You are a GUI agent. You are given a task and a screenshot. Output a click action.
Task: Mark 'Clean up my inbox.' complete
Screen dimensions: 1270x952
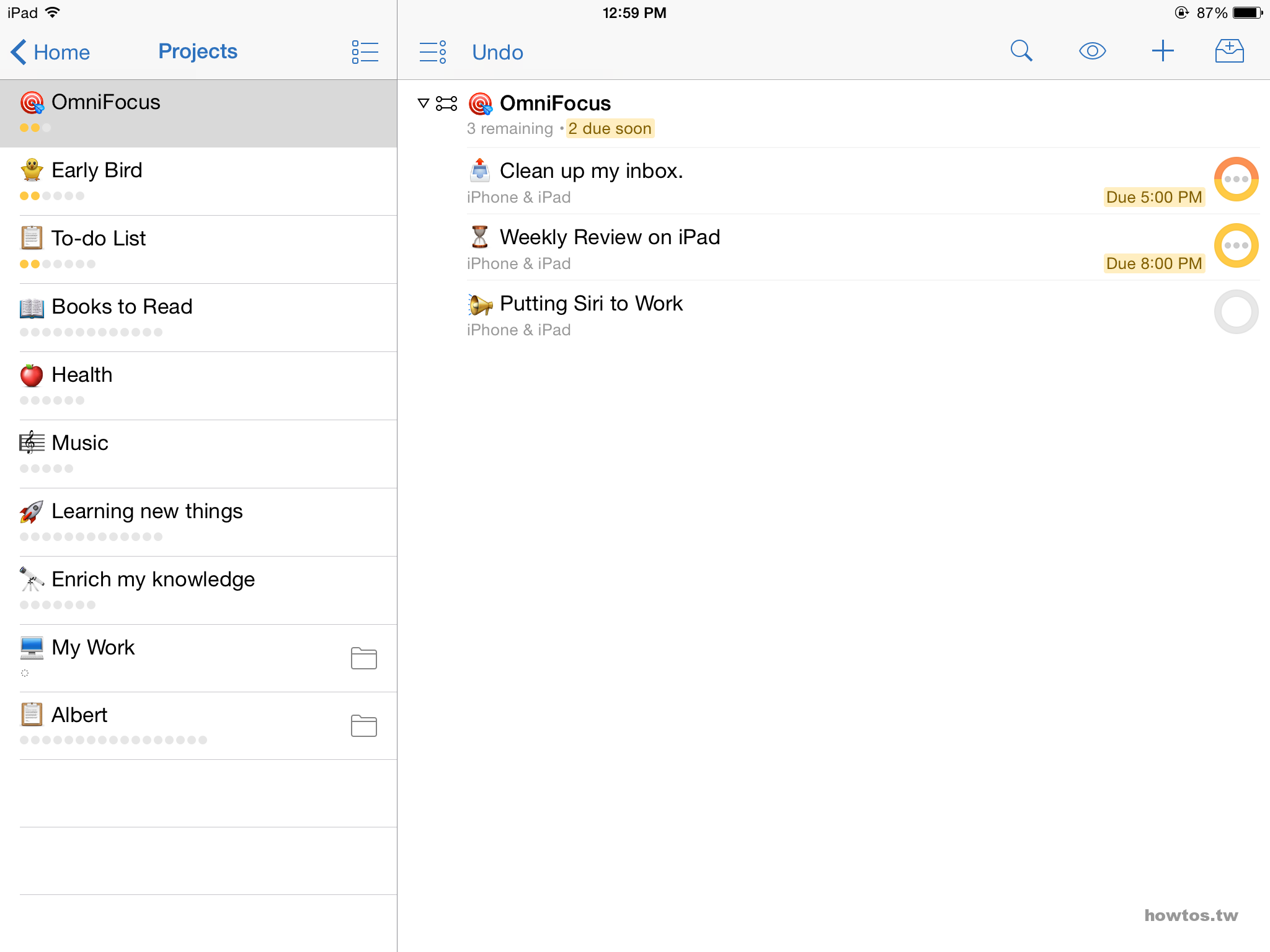1236,179
